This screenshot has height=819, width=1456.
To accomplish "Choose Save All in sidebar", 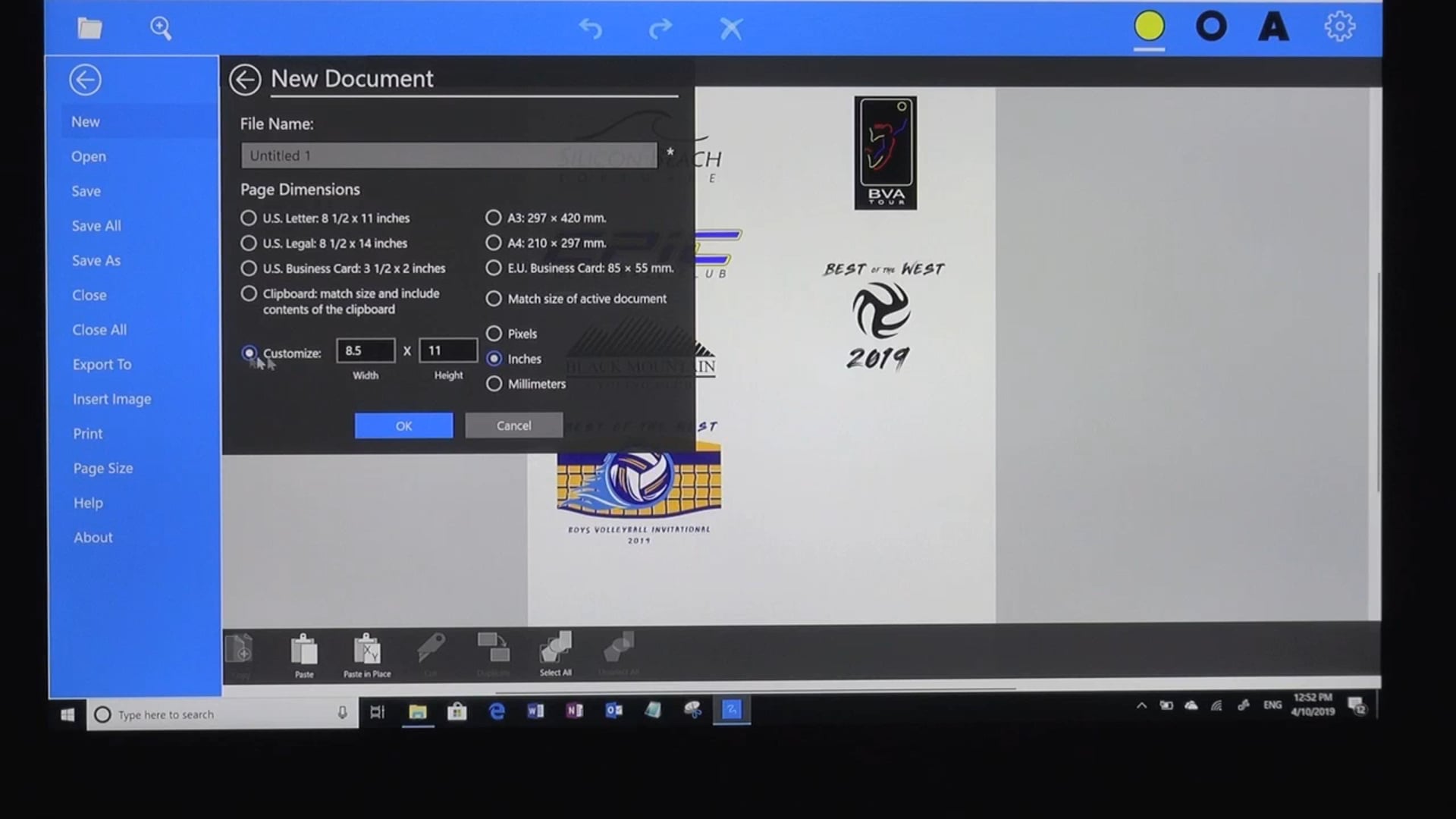I will coord(96,225).
